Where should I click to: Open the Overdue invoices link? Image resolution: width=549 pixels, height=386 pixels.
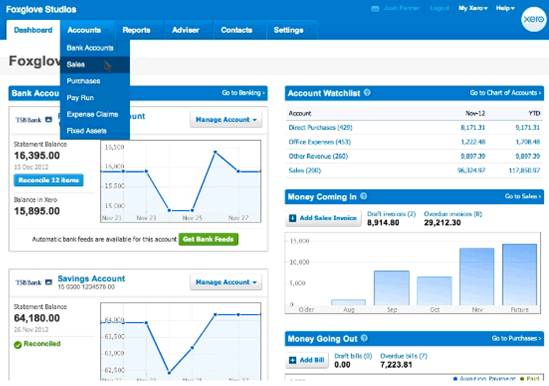[x=452, y=214]
